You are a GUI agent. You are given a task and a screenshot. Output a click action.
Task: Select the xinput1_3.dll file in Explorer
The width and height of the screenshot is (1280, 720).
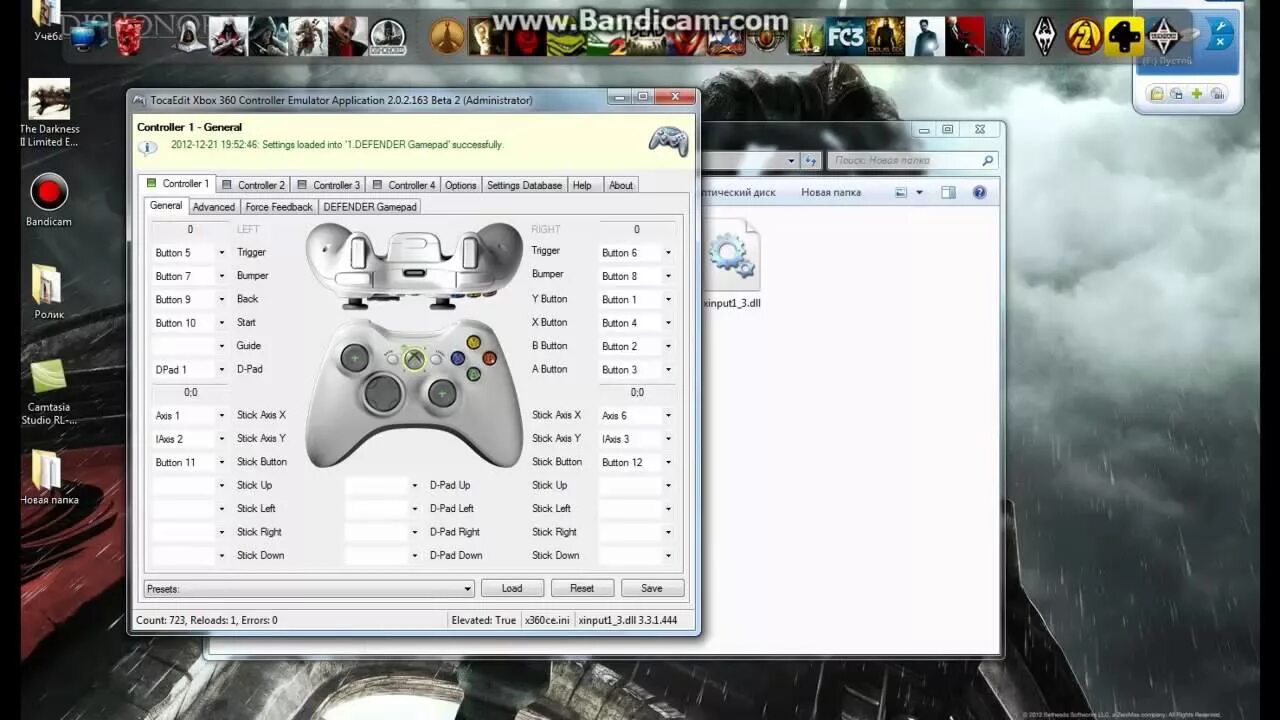(x=732, y=265)
